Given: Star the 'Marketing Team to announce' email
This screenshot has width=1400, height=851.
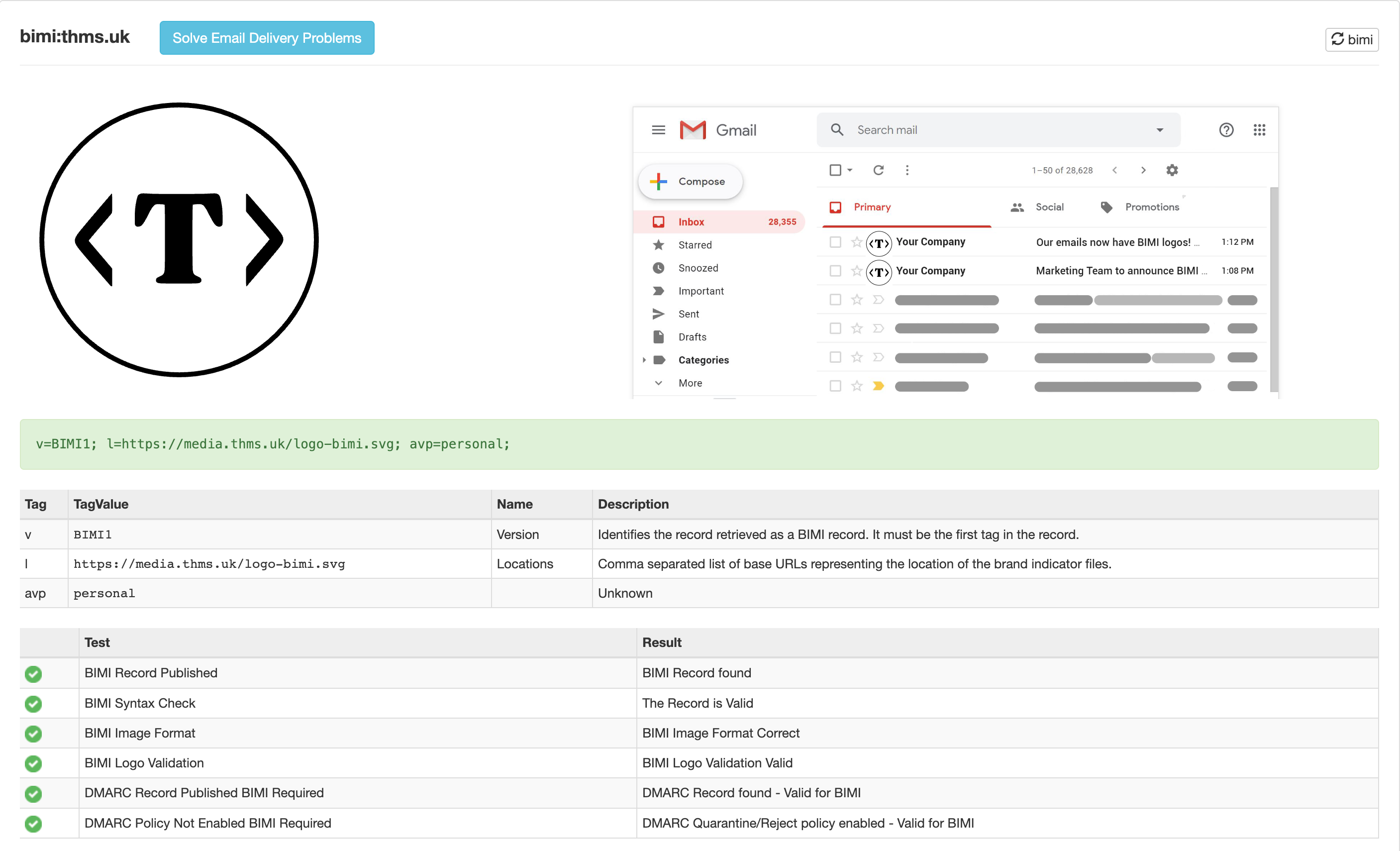Looking at the screenshot, I should [856, 271].
